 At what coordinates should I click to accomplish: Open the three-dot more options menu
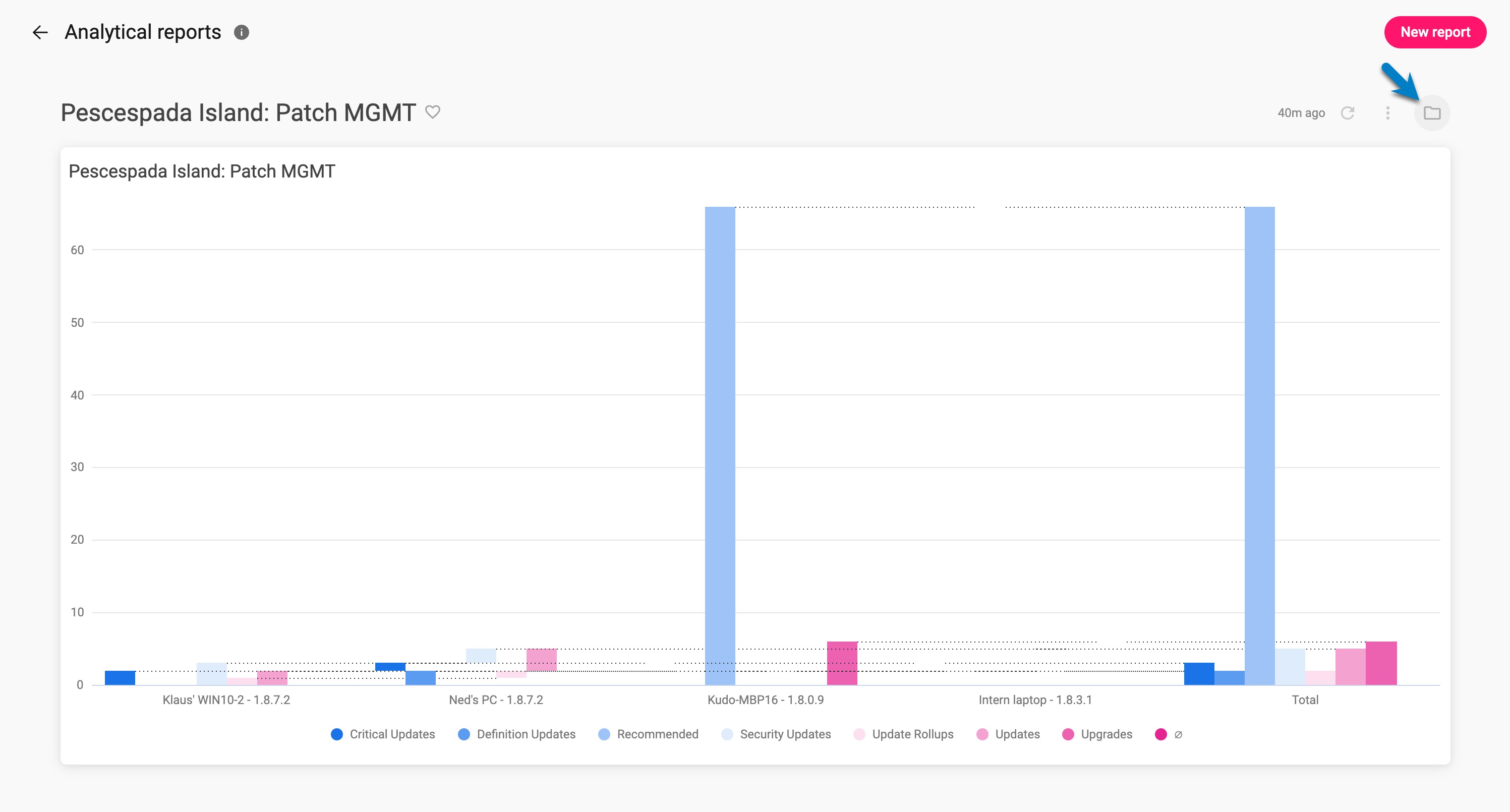tap(1387, 112)
